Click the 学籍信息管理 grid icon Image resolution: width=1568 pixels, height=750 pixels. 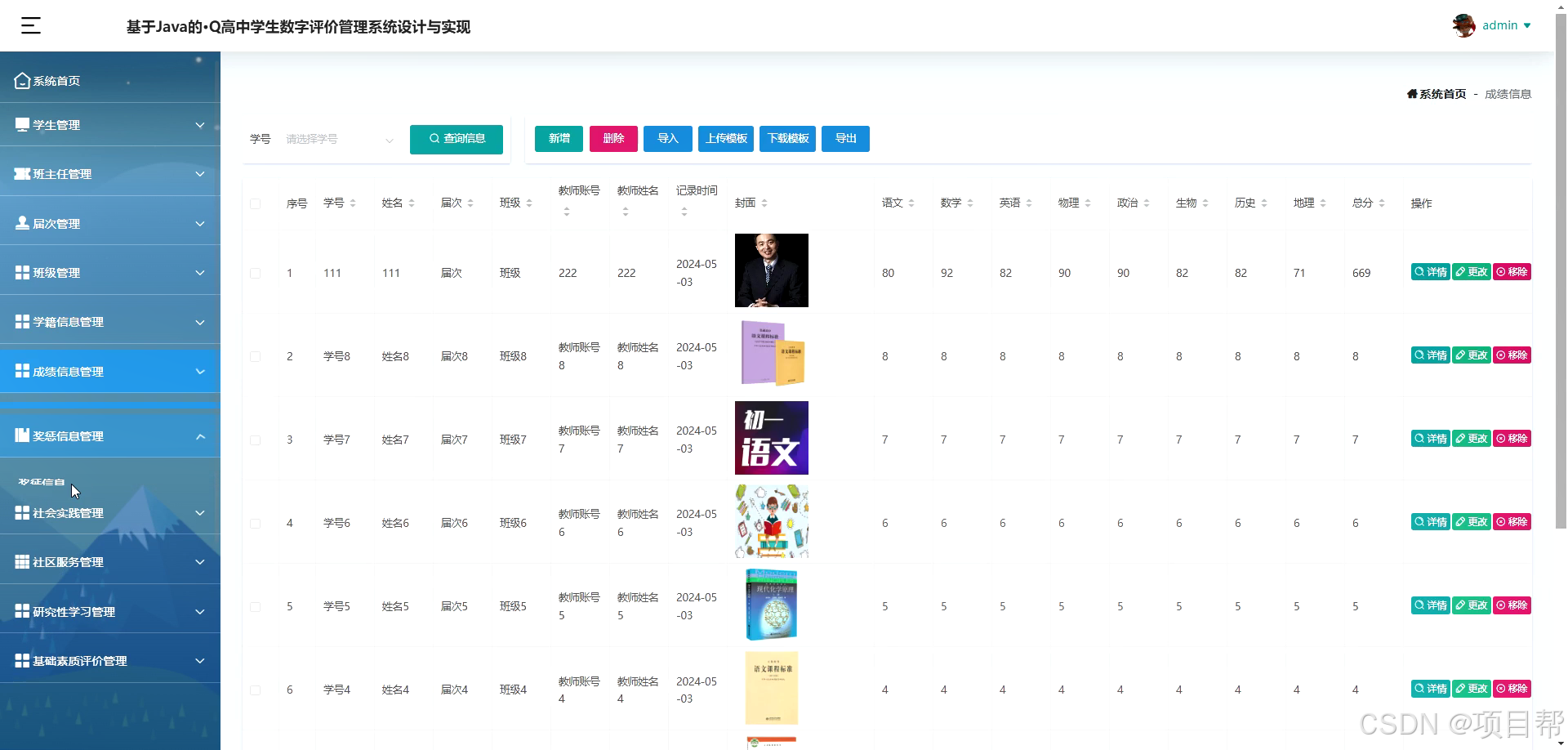click(23, 322)
